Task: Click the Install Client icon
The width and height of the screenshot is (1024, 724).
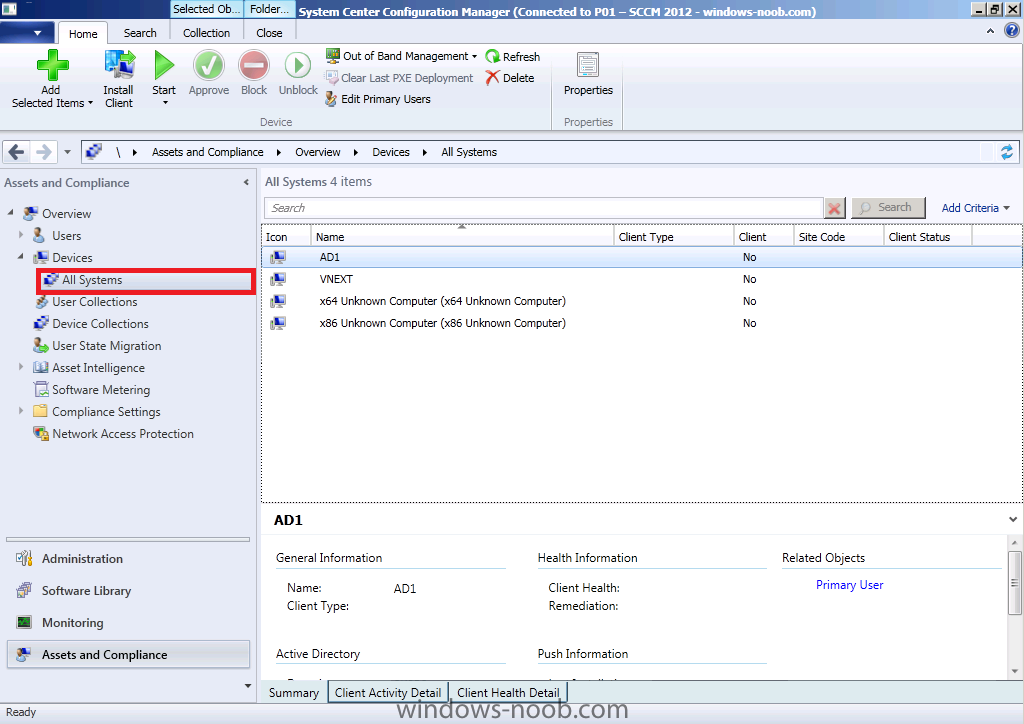Action: 120,65
